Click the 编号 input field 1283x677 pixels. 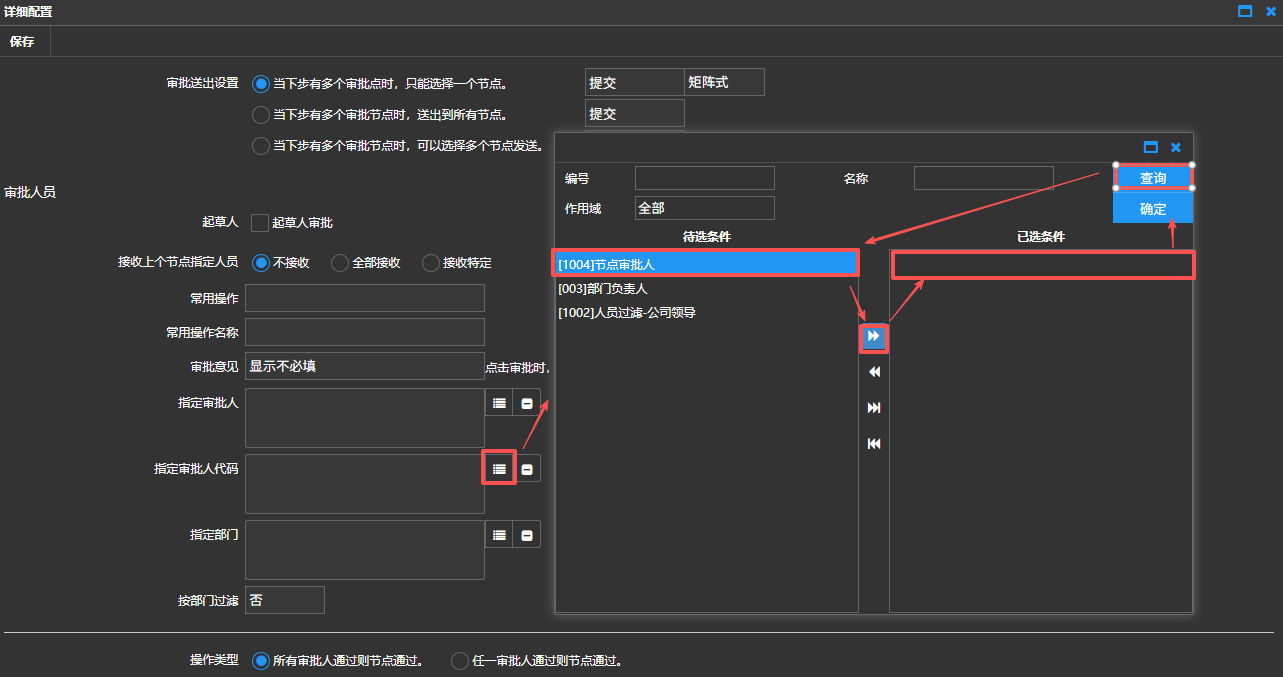pos(704,178)
